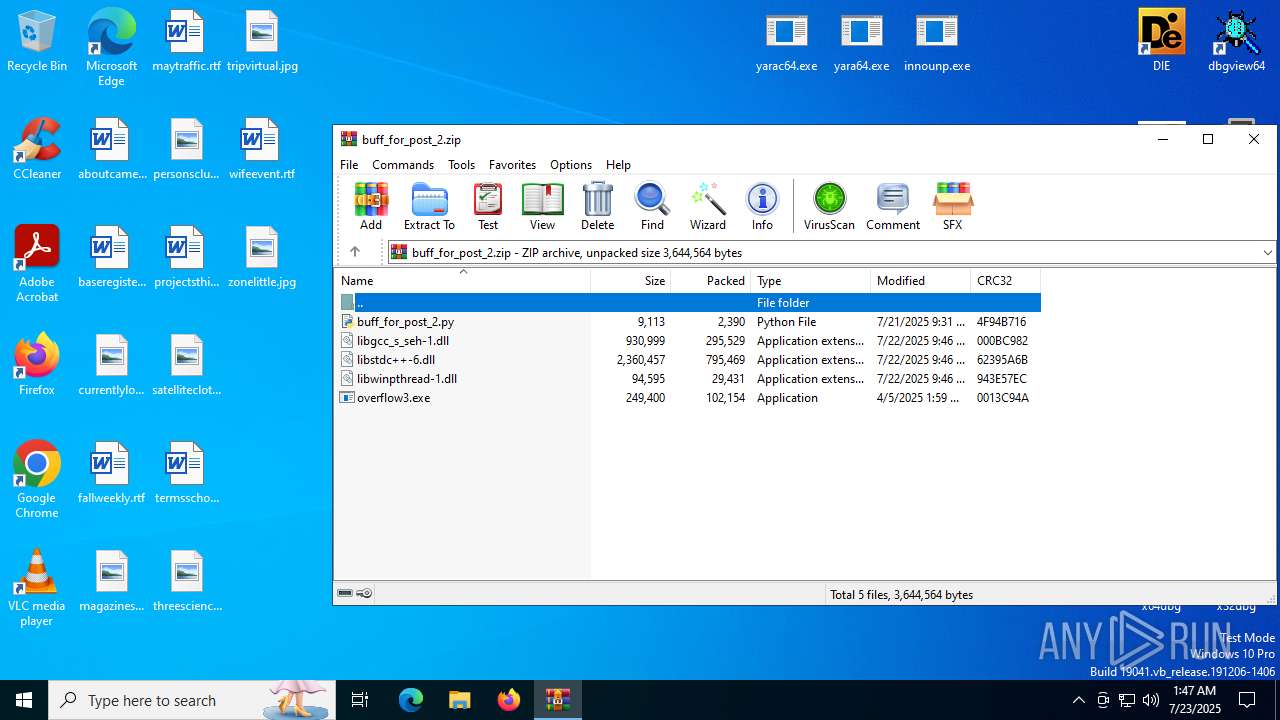This screenshot has height=720, width=1280.
Task: Click the SFX toolbar icon
Action: (952, 206)
